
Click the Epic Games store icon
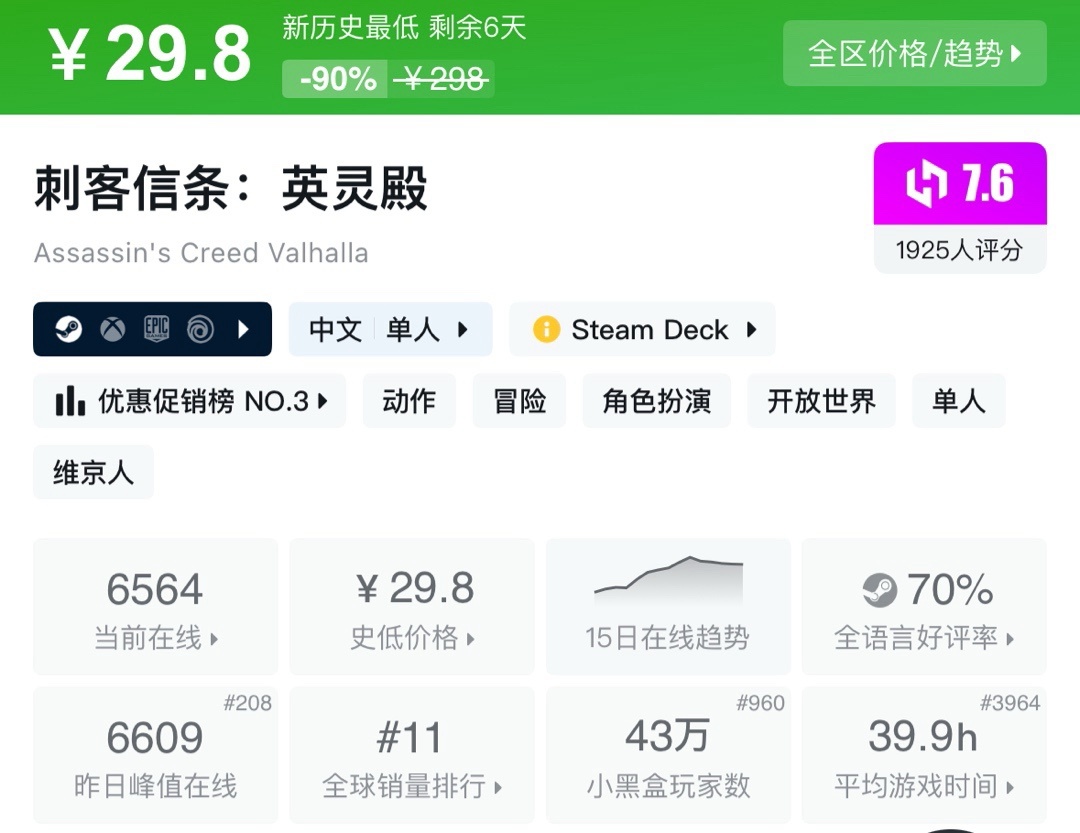[156, 329]
